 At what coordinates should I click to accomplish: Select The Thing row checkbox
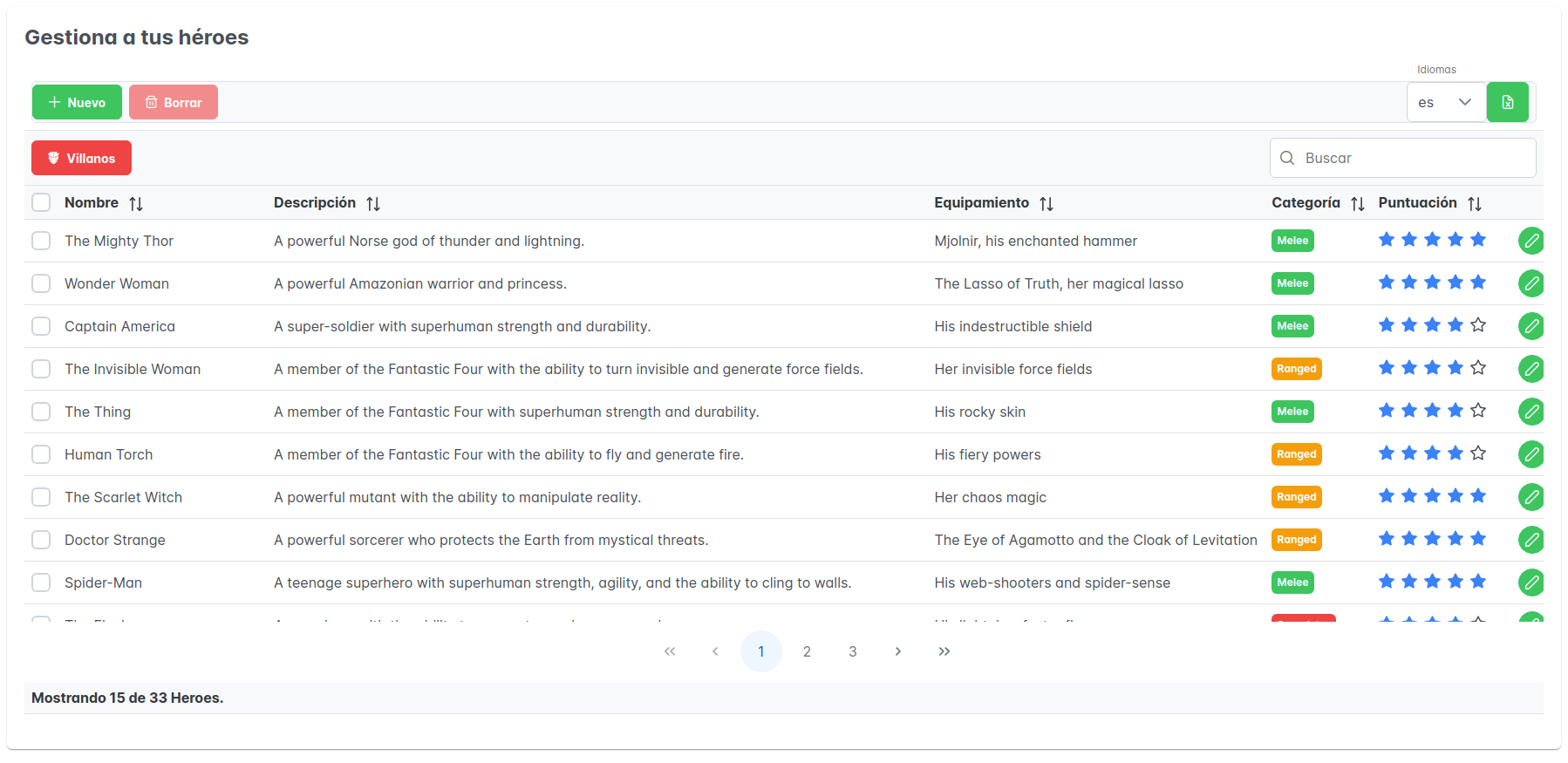(x=41, y=412)
